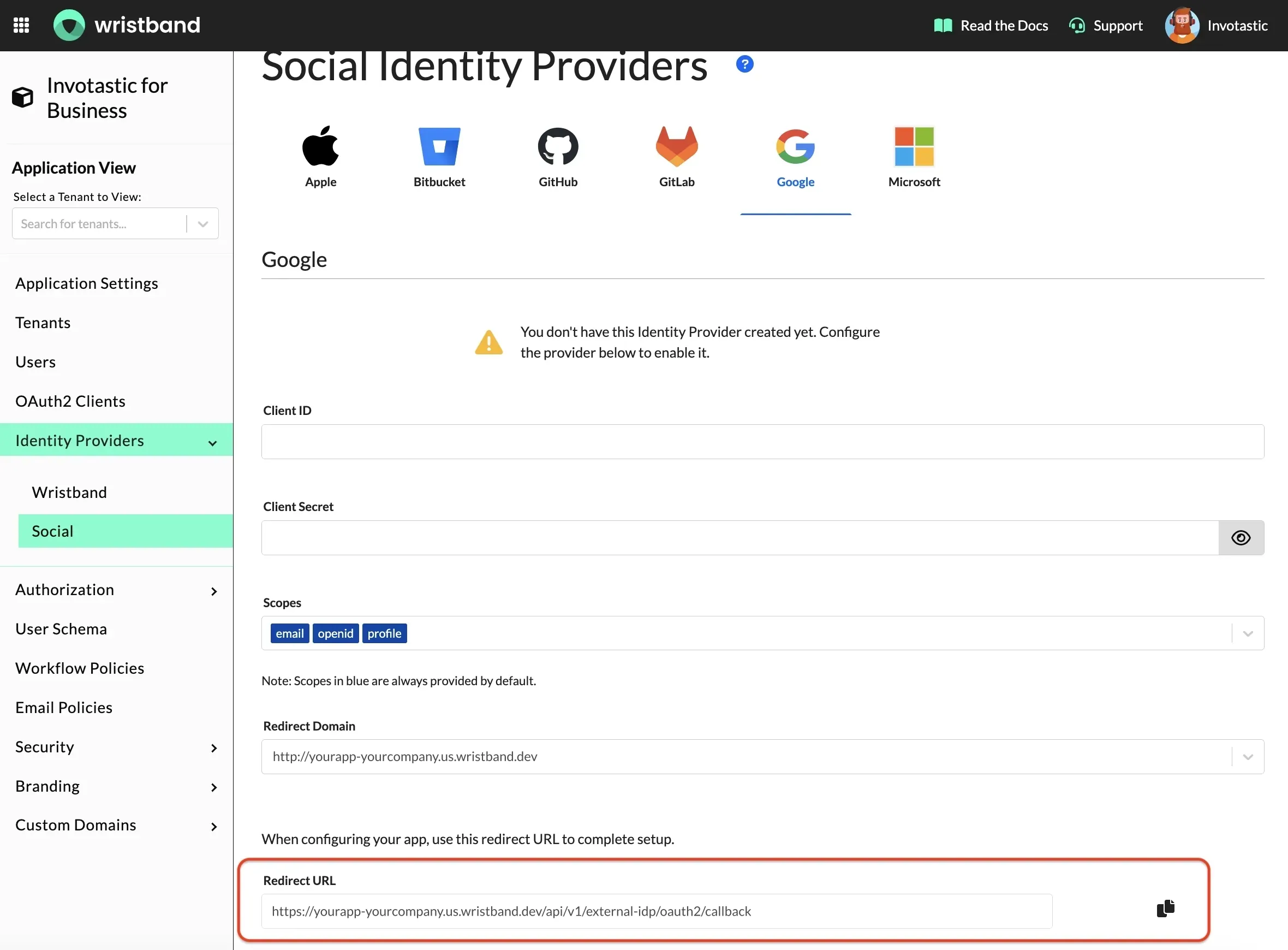Switch to the GitHub tab label

click(x=558, y=182)
